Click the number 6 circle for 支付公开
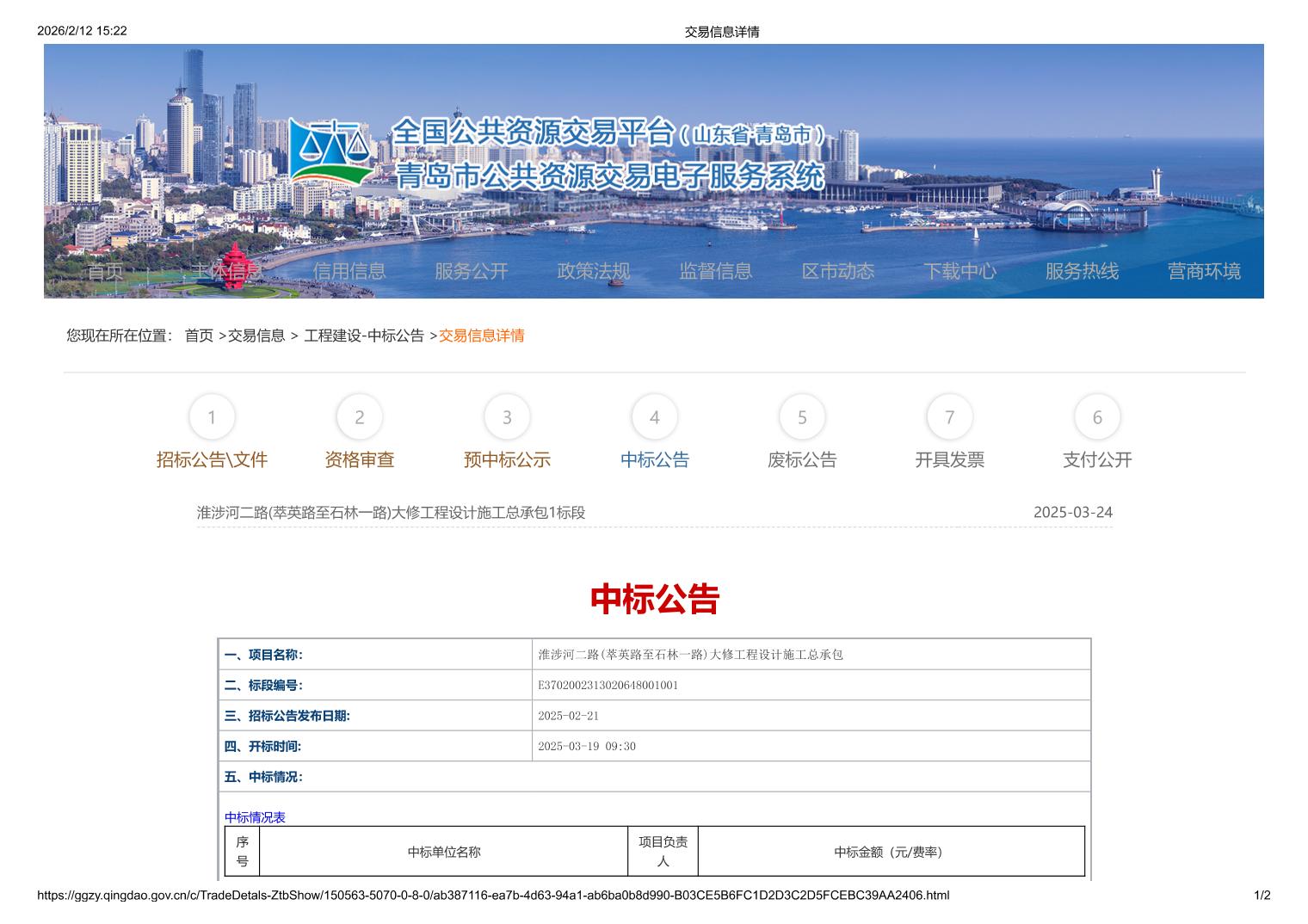The width and height of the screenshot is (1308, 924). click(1097, 417)
